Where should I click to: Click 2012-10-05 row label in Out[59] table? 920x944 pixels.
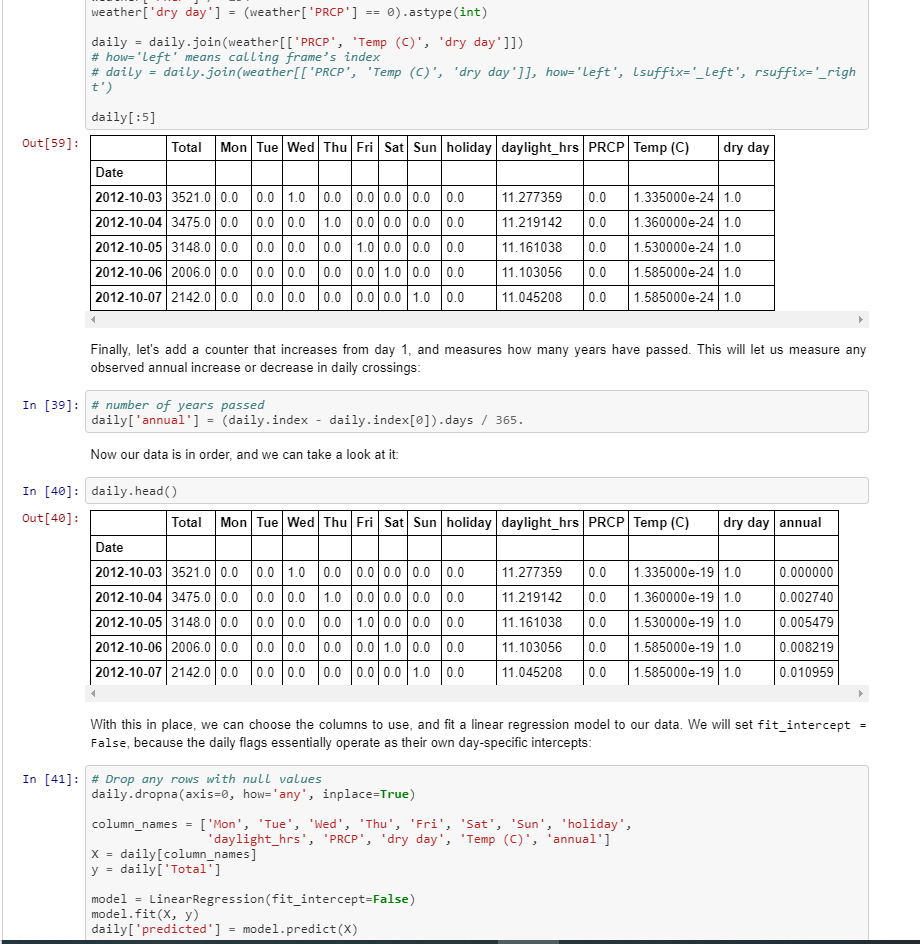pos(128,247)
